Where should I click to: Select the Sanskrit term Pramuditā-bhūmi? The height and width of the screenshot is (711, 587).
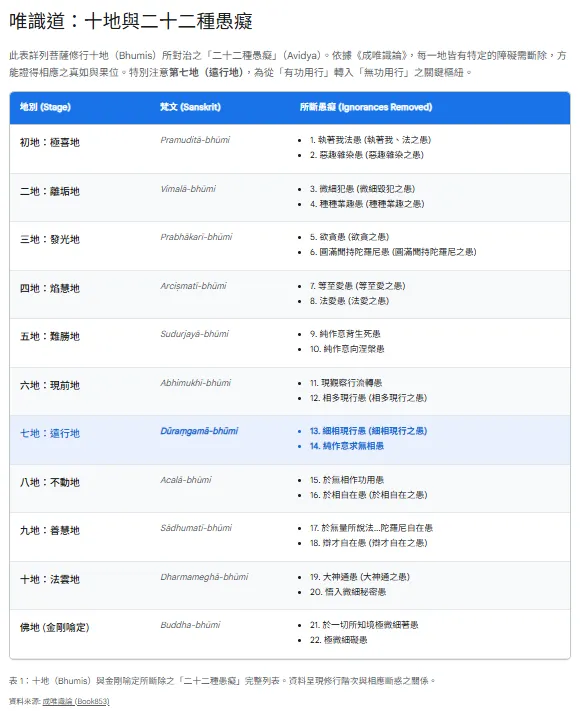[x=195, y=140]
